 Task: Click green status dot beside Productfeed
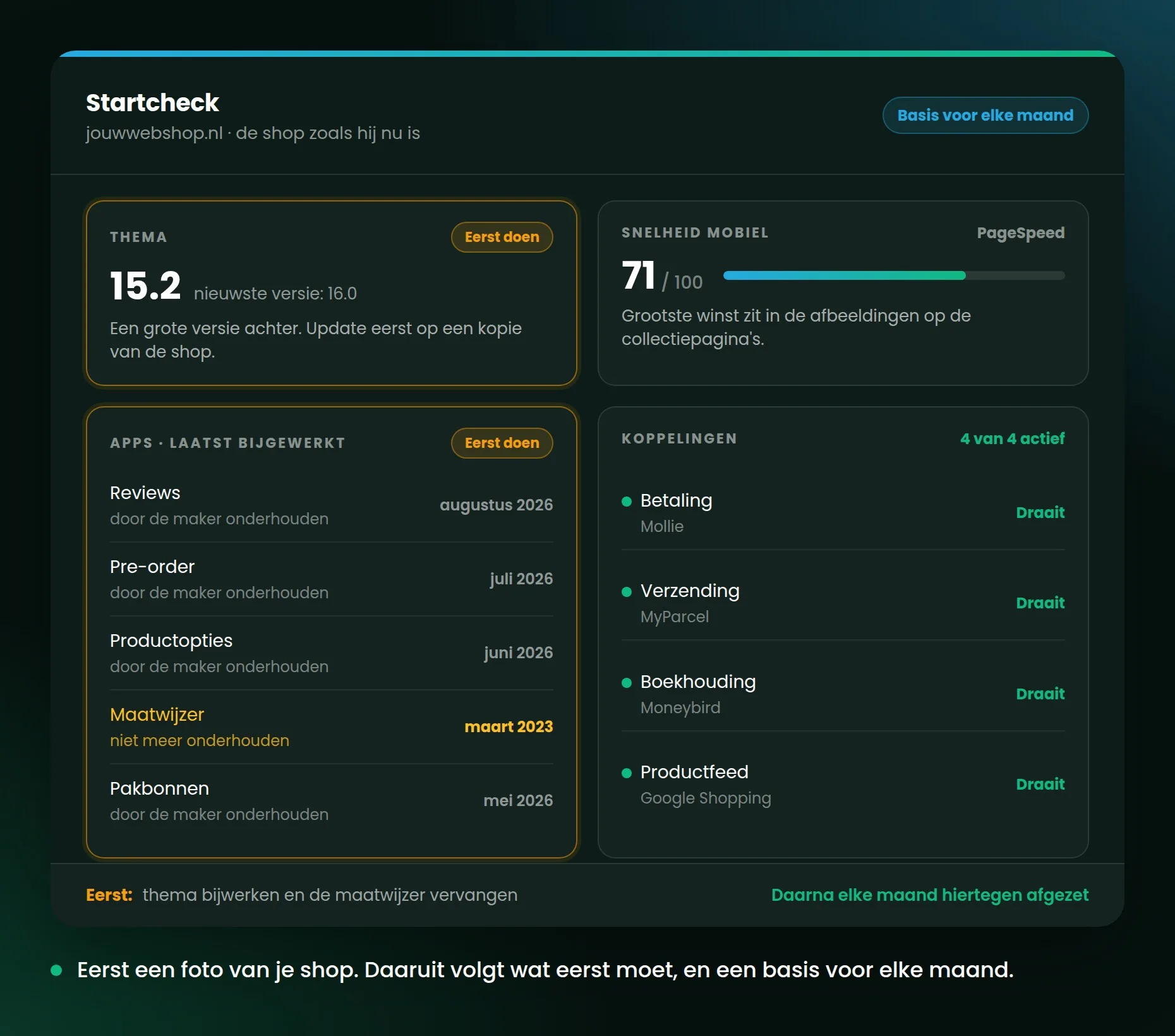(627, 773)
